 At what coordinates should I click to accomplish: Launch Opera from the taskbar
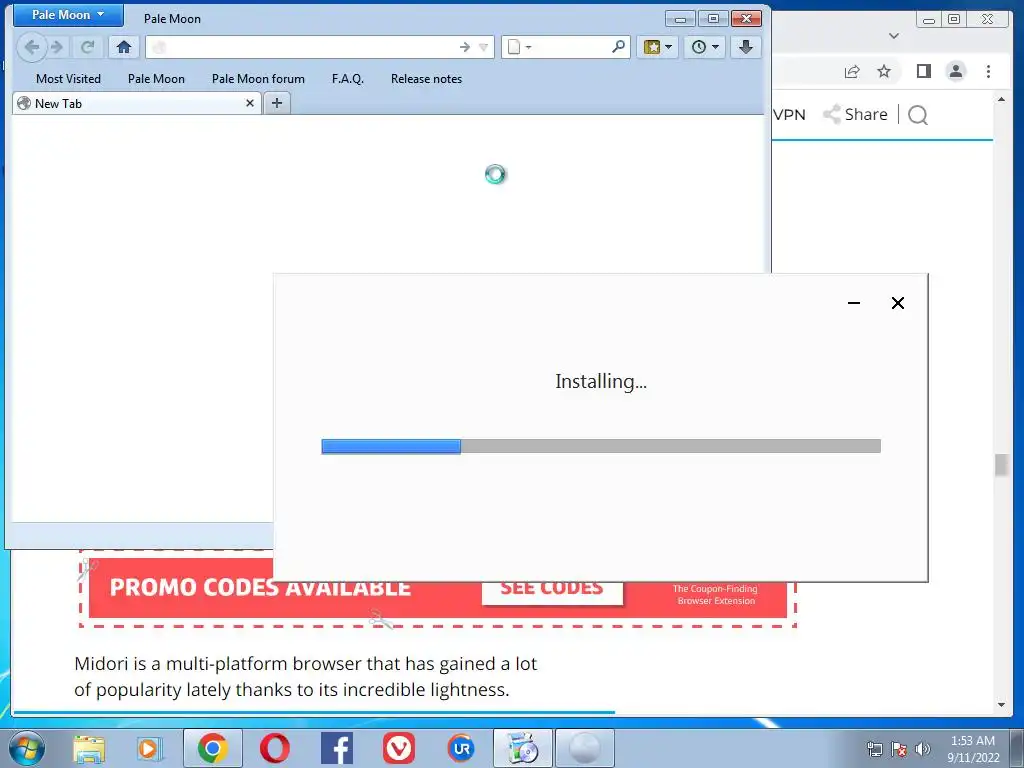tap(275, 748)
